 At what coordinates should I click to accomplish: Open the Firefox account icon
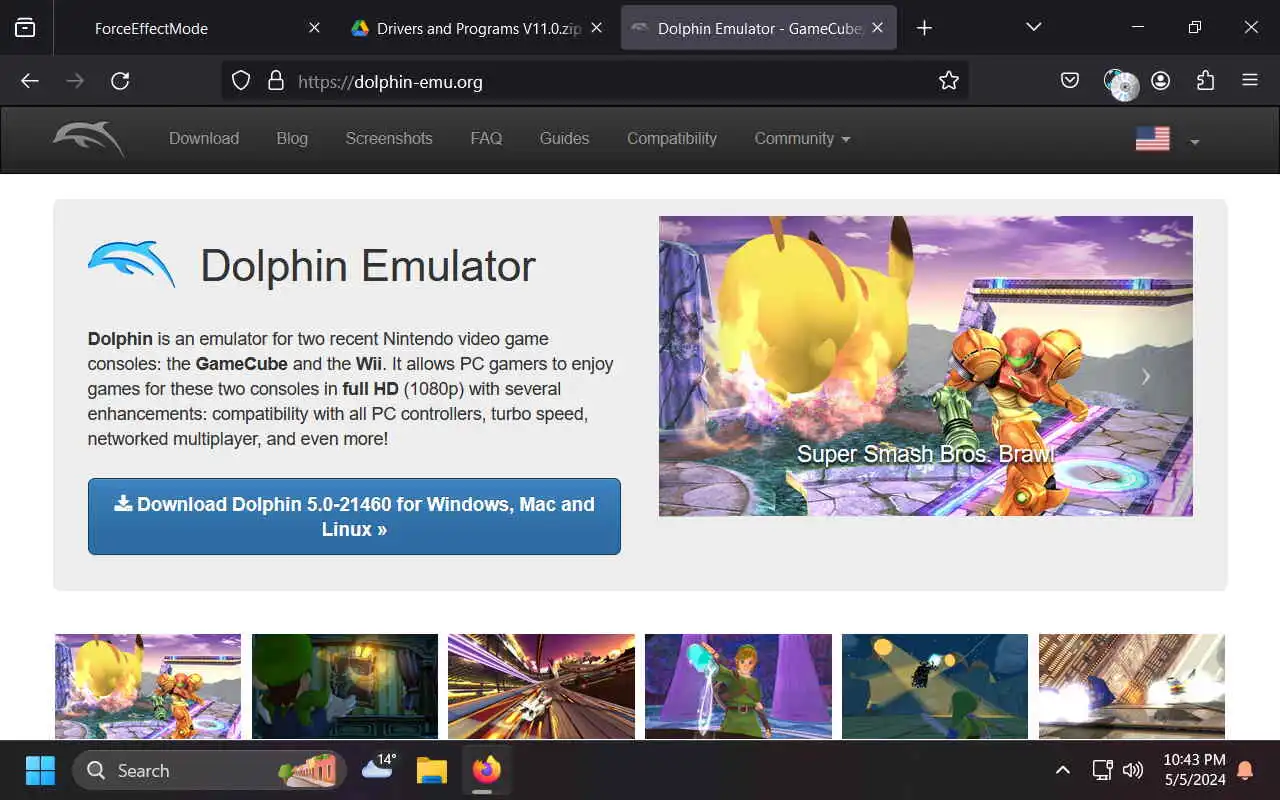(1161, 81)
